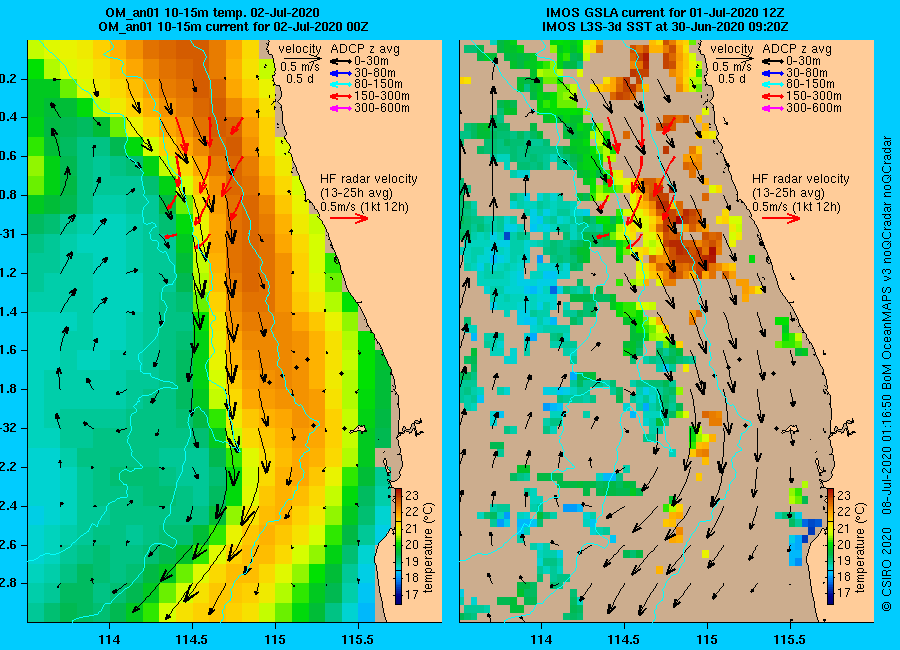Click '0.5 m/s' velocity label on left map

click(x=300, y=67)
